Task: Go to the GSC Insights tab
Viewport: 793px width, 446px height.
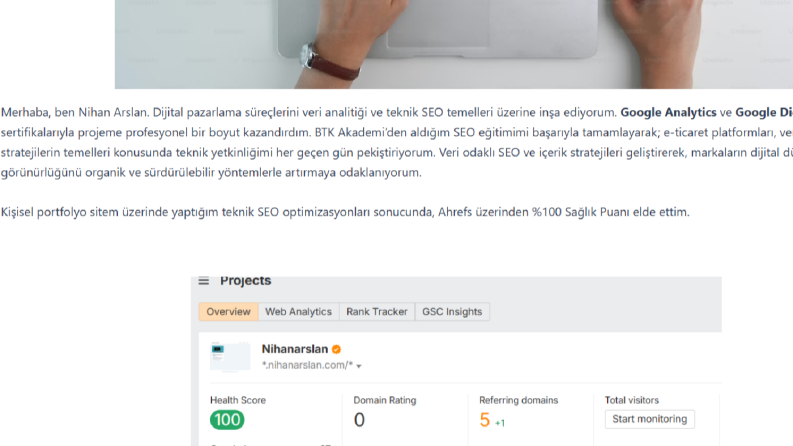Action: (452, 311)
